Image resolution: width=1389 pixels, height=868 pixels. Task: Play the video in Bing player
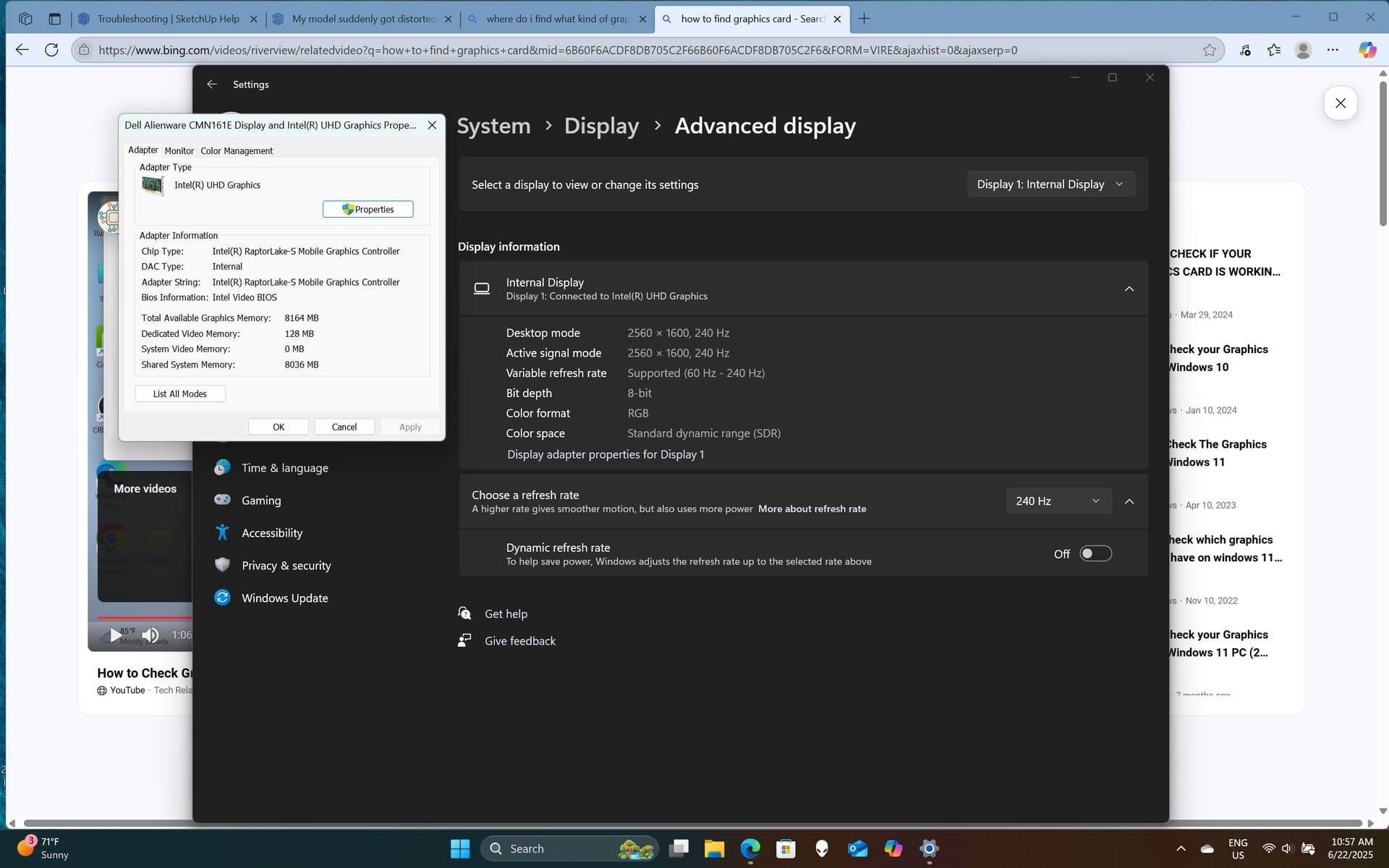click(x=115, y=635)
